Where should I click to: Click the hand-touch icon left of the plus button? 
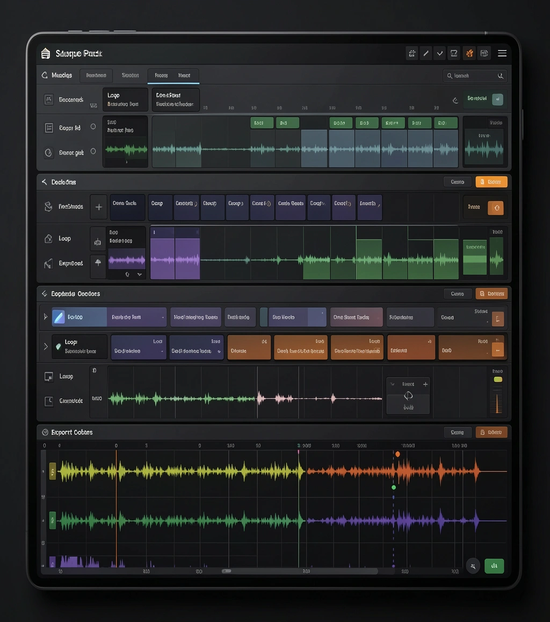(x=48, y=207)
